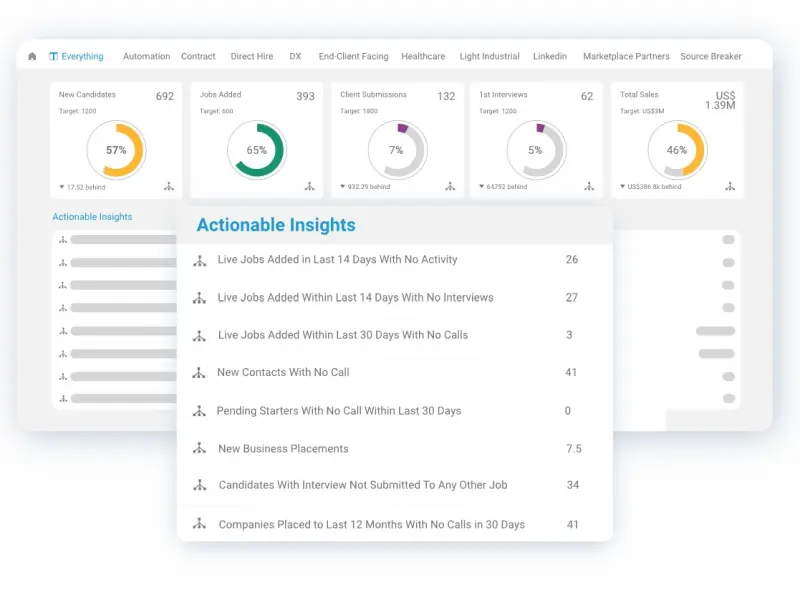Click the small Actionable Insights link
The height and width of the screenshot is (600, 800).
92,216
